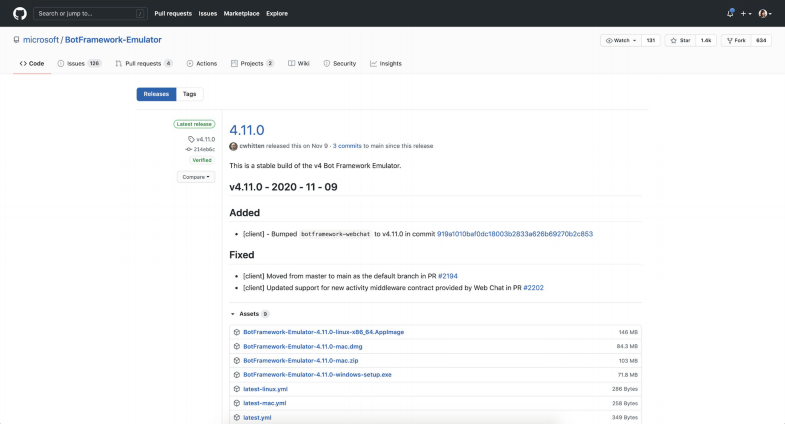Viewport: 785px width, 424px height.
Task: Switch to the Code tab
Action: [32, 64]
